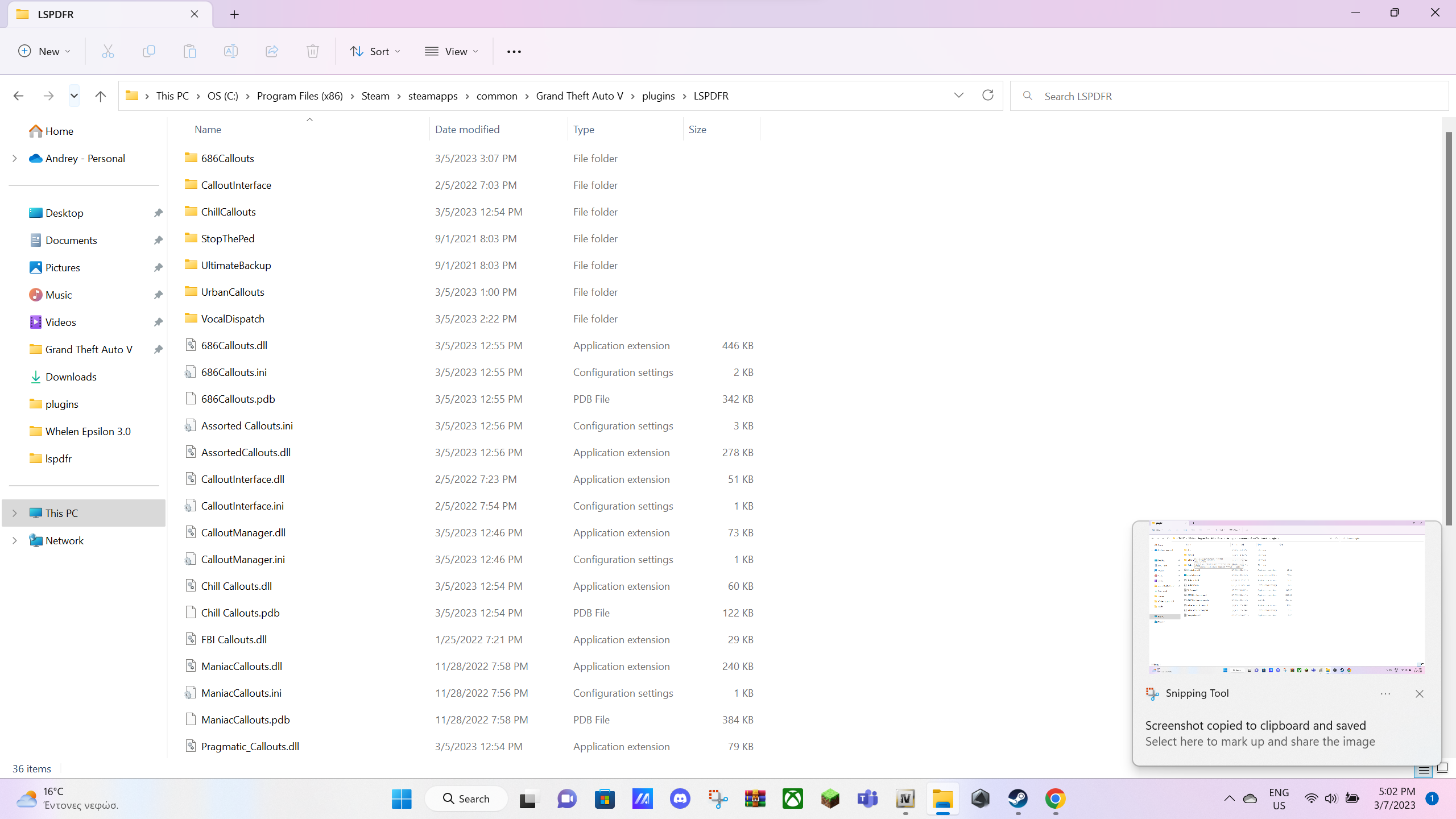This screenshot has width=1456, height=819.
Task: Switch to details view layout toggle
Action: pyautogui.click(x=1424, y=770)
